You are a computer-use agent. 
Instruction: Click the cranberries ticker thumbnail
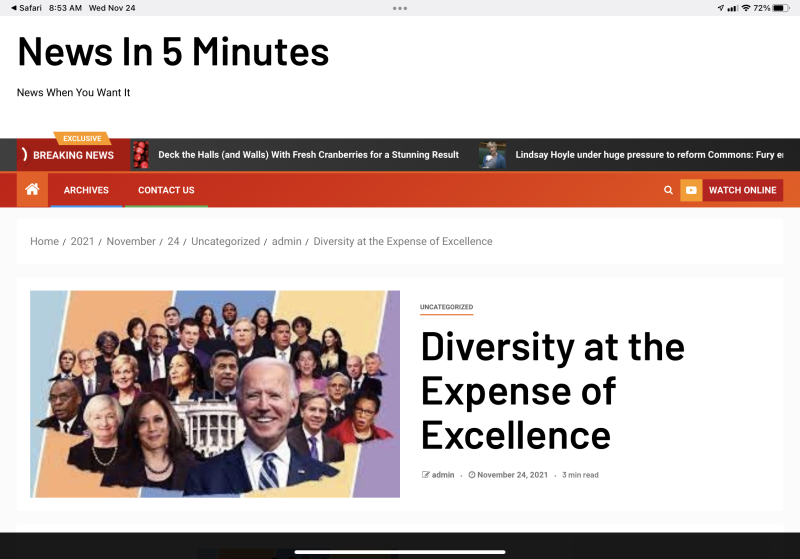(141, 155)
